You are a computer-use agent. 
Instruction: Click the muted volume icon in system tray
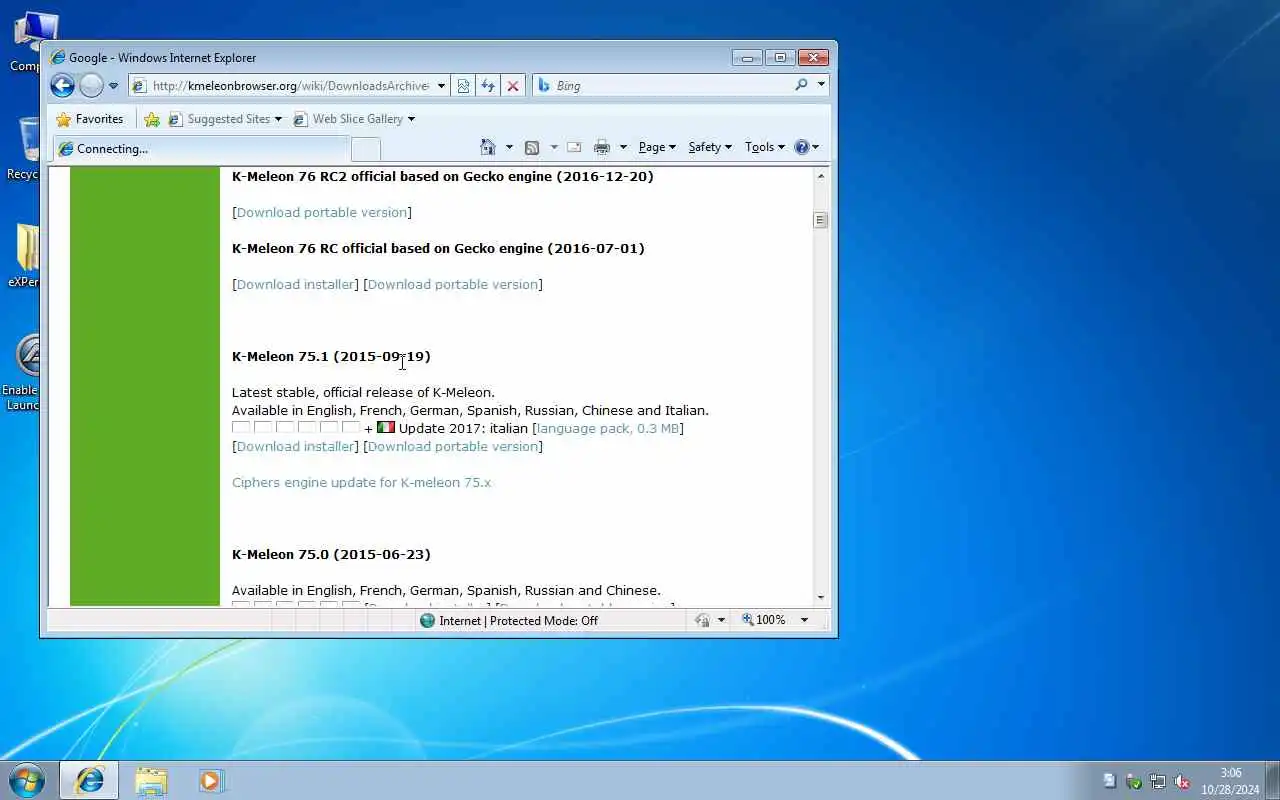coord(1182,781)
